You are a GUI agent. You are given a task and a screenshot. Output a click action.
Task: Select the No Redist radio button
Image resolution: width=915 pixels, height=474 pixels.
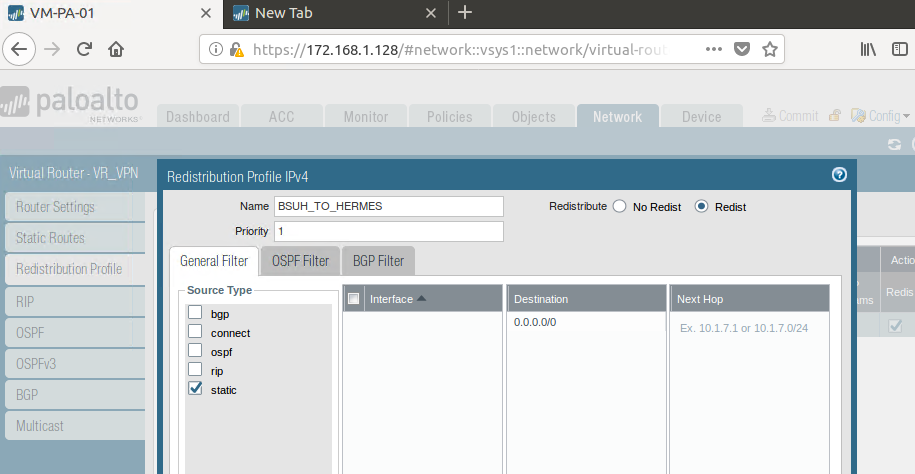(619, 207)
